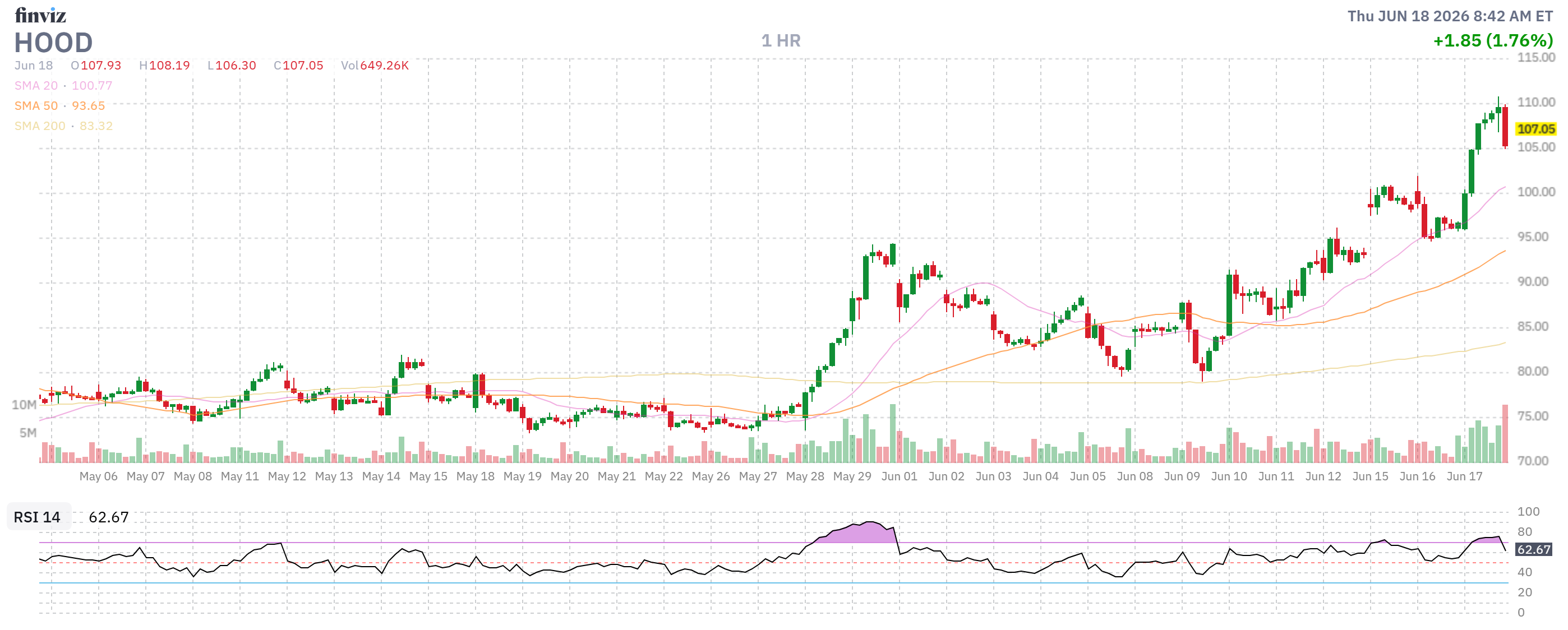Click the 10M volume axis label
The image size is (1568, 630).
pos(24,405)
